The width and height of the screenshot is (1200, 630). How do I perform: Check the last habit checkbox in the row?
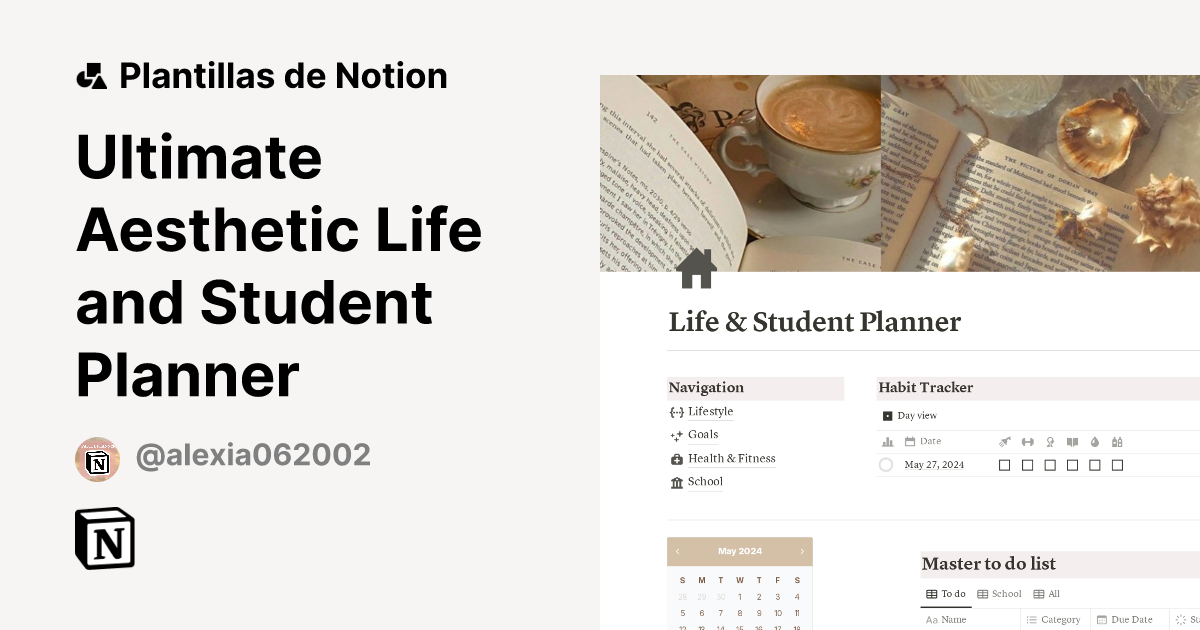(1118, 464)
